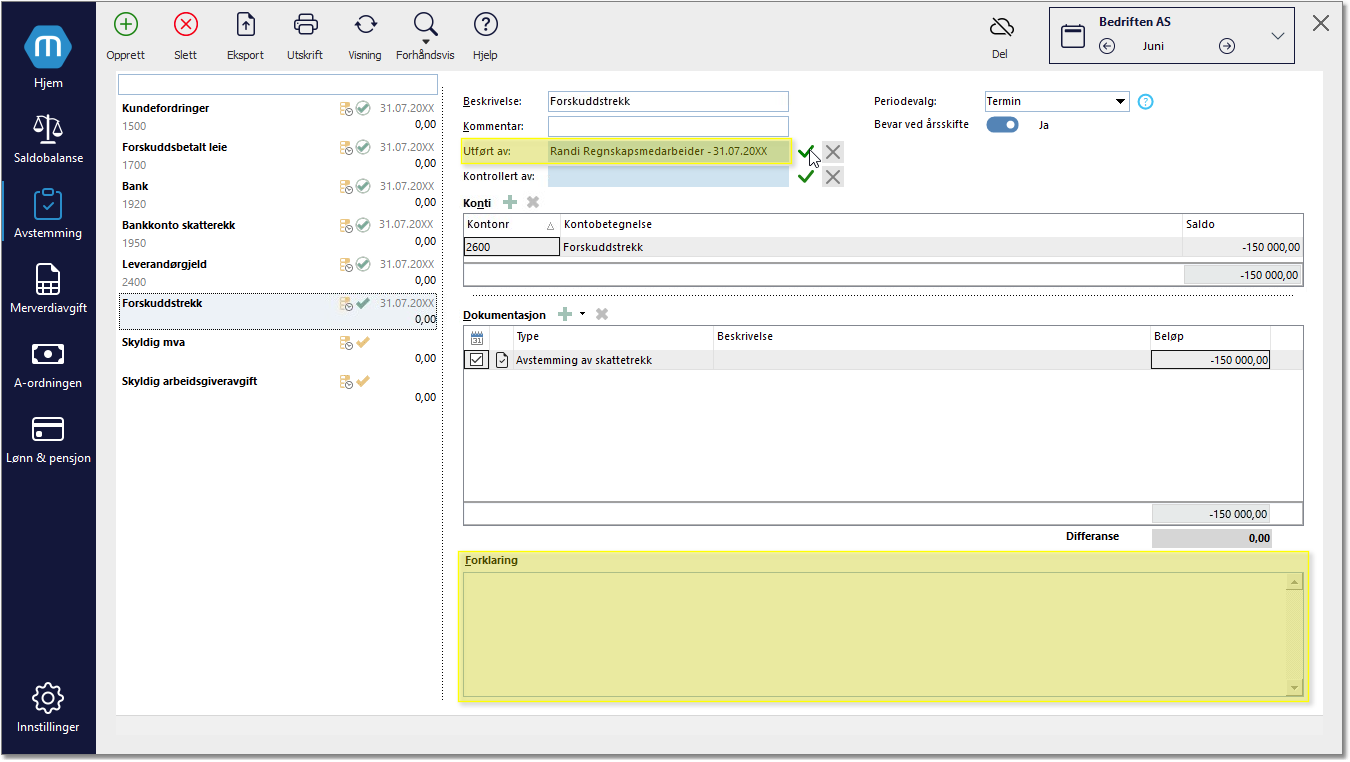Sort by Kontonr column header
1350x762 pixels.
pyautogui.click(x=511, y=224)
